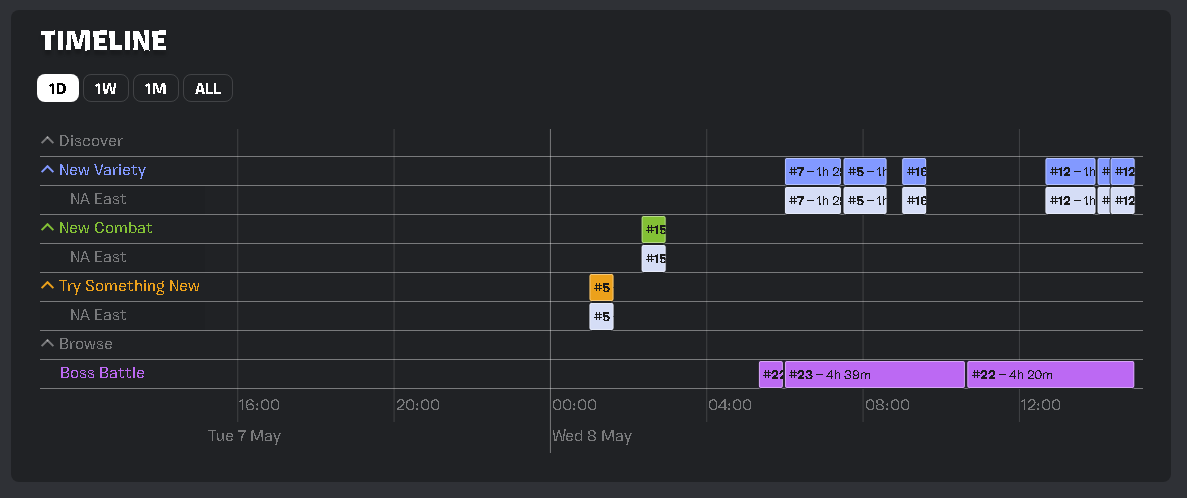Click pale #15 block under New Combat
Screen dimensions: 1187x498
(x=654, y=259)
